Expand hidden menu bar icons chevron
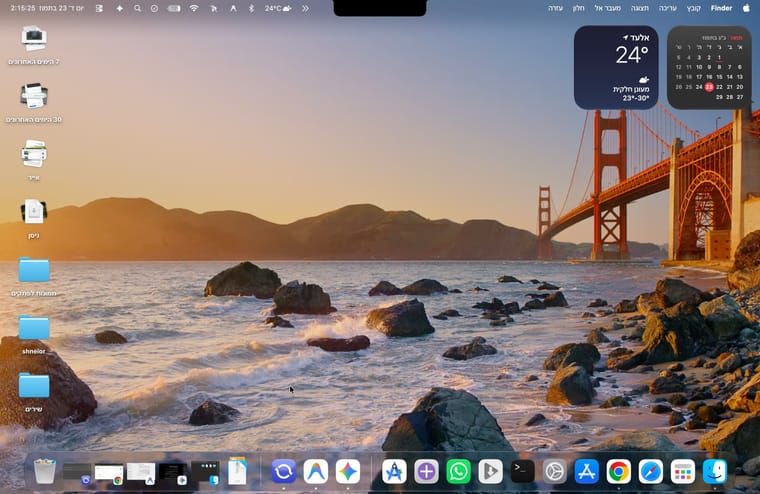The width and height of the screenshot is (760, 494). pos(305,8)
